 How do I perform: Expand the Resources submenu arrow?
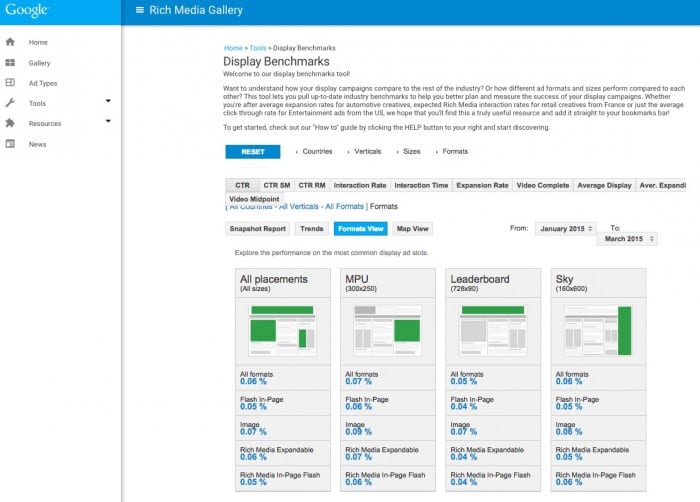pyautogui.click(x=108, y=121)
